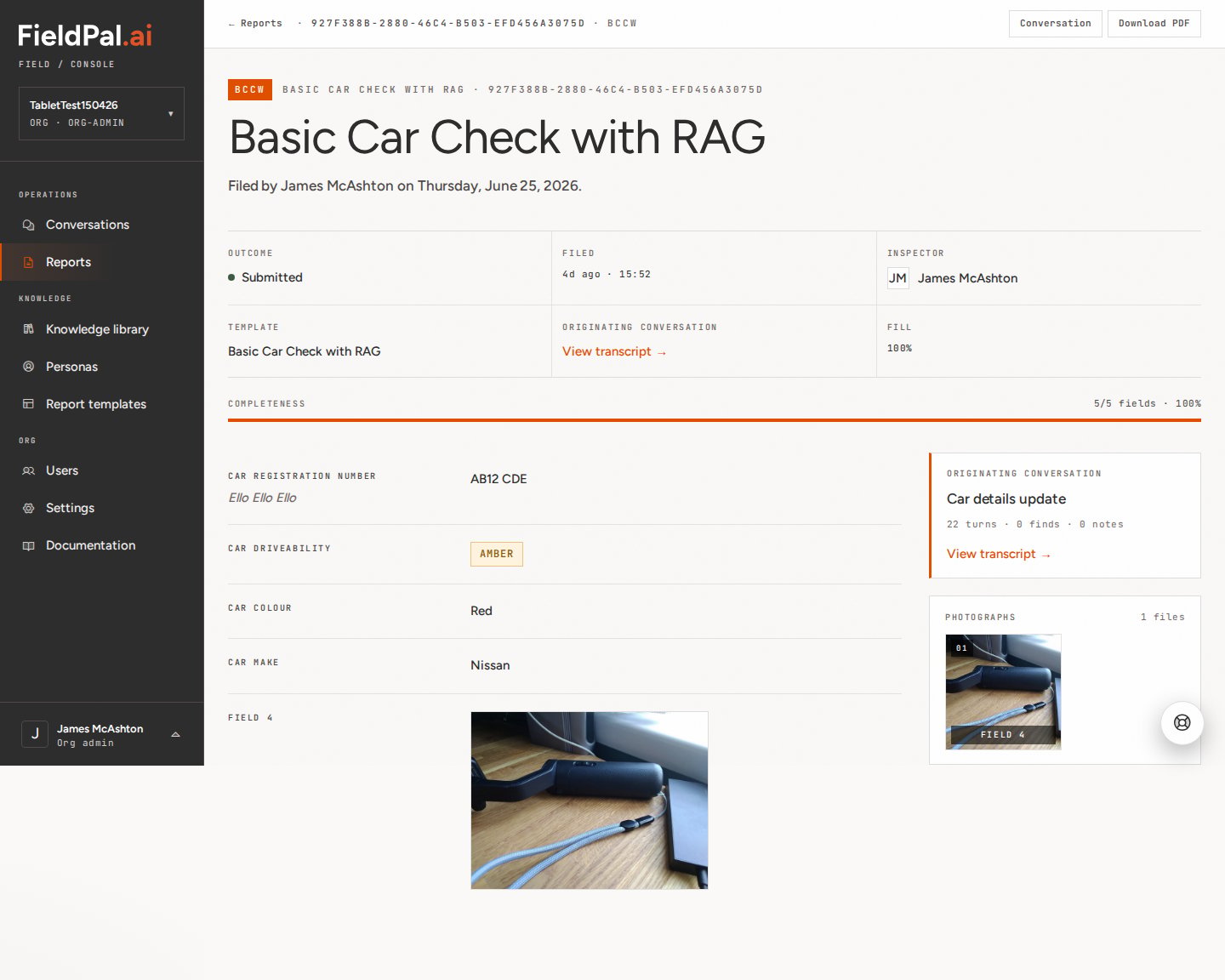Viewport: 1225px width, 980px height.
Task: Expand the James McAshton account menu chevron
Action: pyautogui.click(x=175, y=734)
